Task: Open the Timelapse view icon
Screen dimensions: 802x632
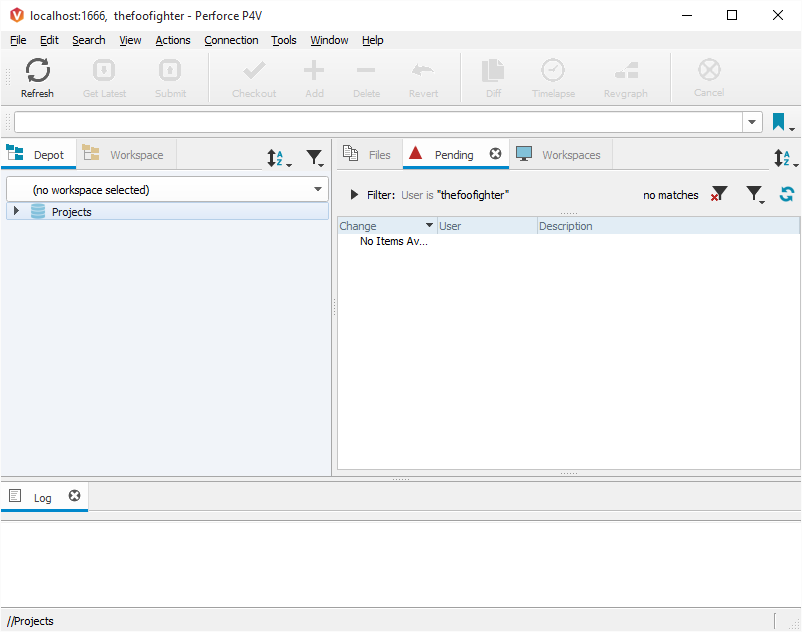Action: [x=553, y=71]
